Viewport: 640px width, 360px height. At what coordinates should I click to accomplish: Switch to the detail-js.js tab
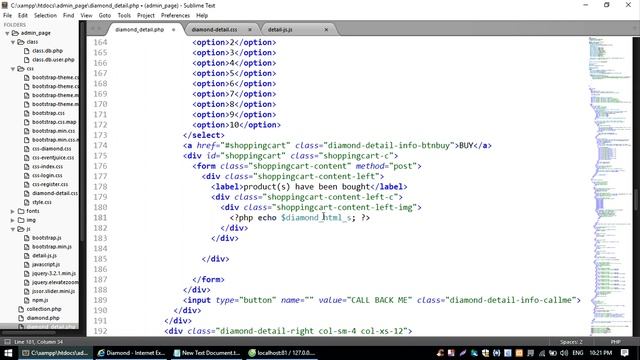point(280,30)
